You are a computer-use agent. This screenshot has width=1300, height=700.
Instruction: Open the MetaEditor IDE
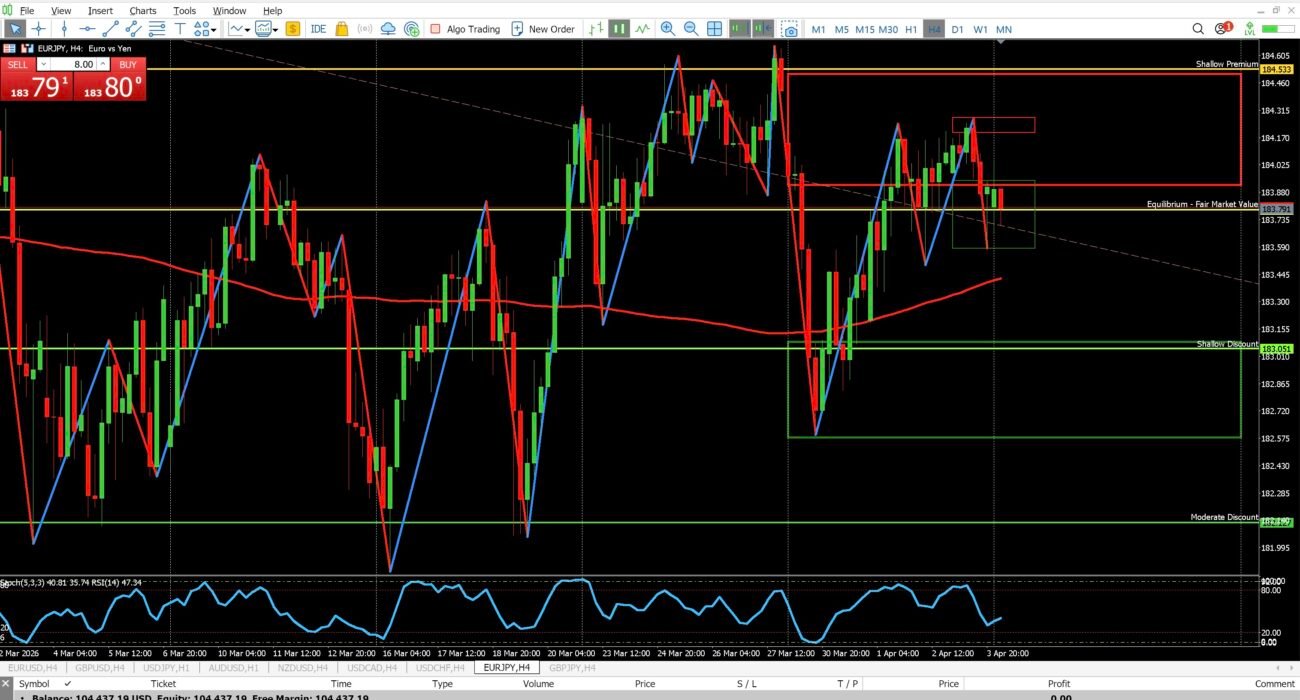pos(318,29)
